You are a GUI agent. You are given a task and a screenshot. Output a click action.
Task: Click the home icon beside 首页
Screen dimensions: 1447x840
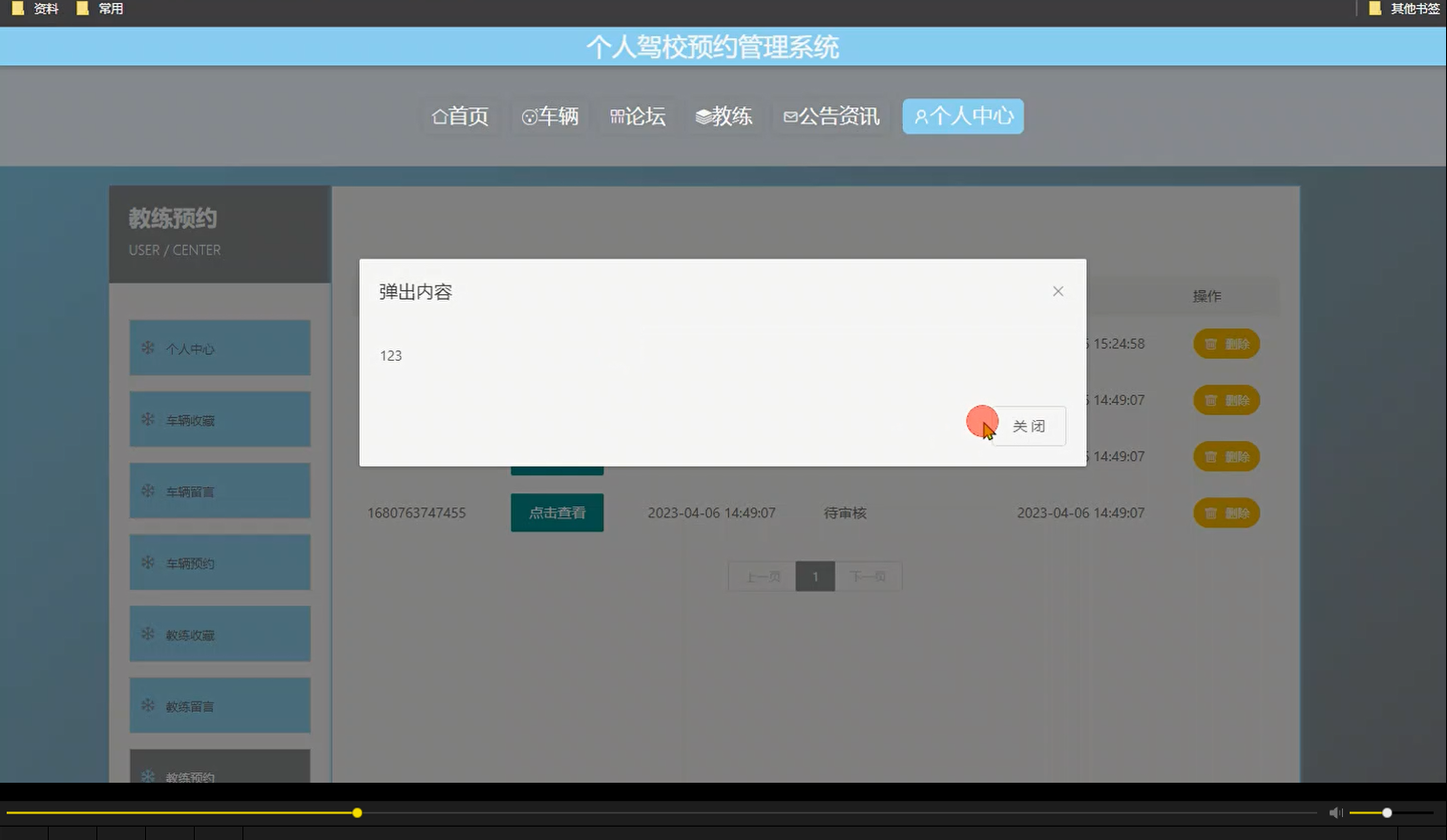439,115
